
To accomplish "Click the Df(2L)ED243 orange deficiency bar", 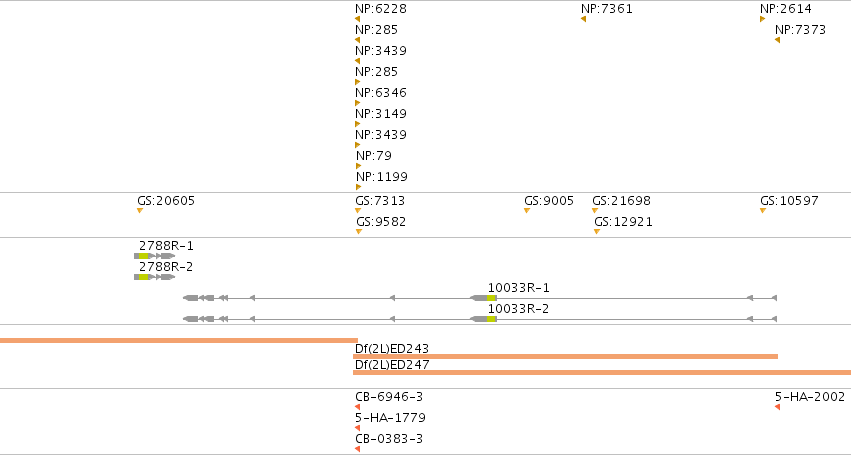I will [566, 357].
